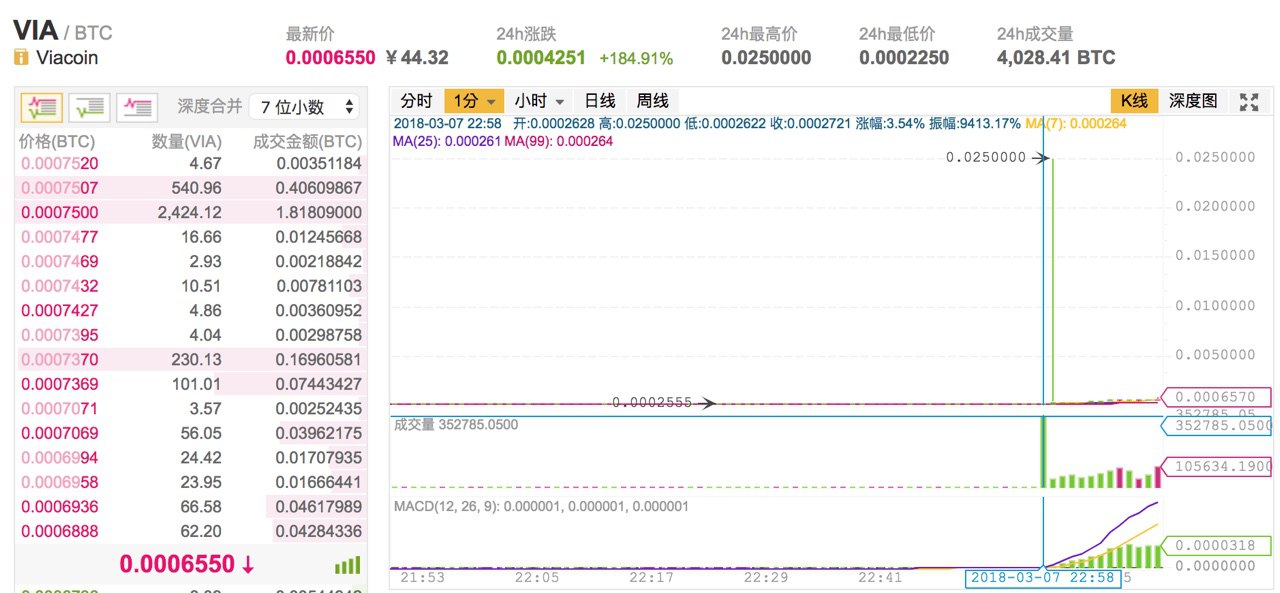Click the 105634.1900 volume axis tag

coord(1215,465)
